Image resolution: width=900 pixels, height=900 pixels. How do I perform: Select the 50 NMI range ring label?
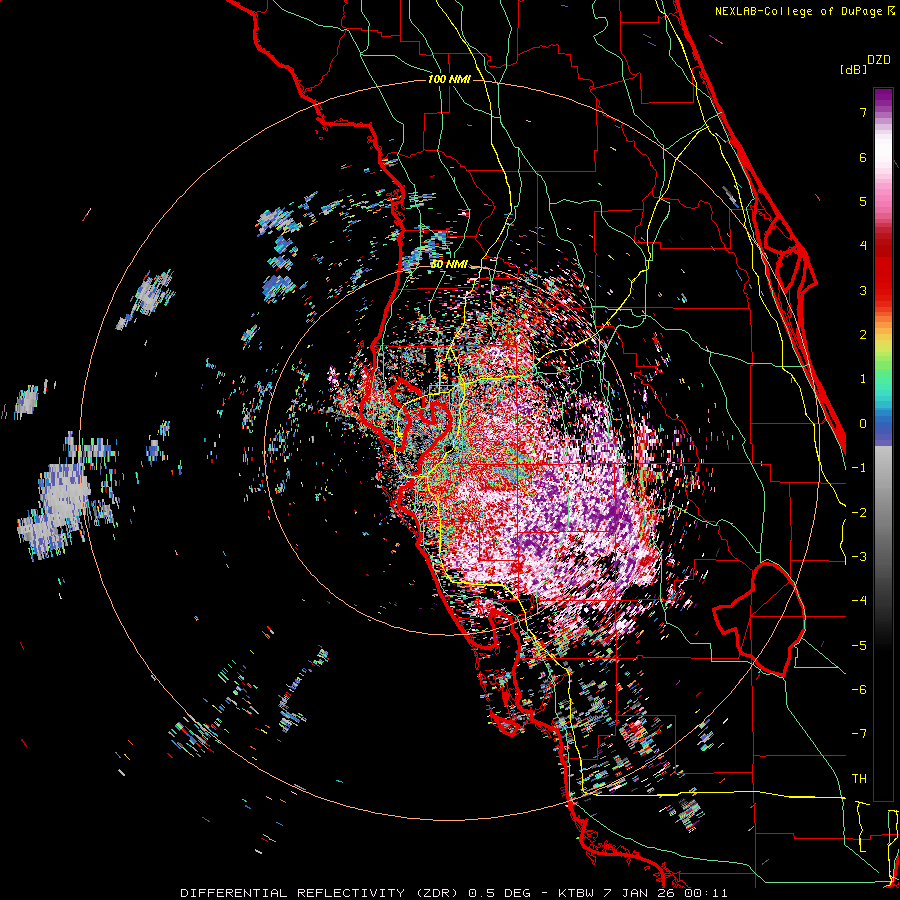pos(449,264)
